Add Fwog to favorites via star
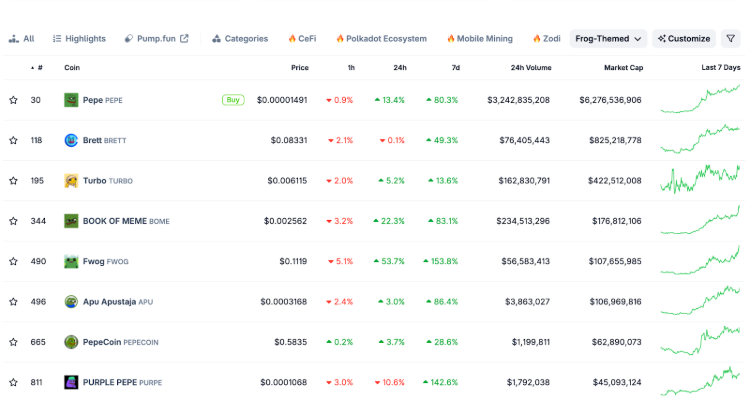This screenshot has width=750, height=400. click(x=13, y=261)
